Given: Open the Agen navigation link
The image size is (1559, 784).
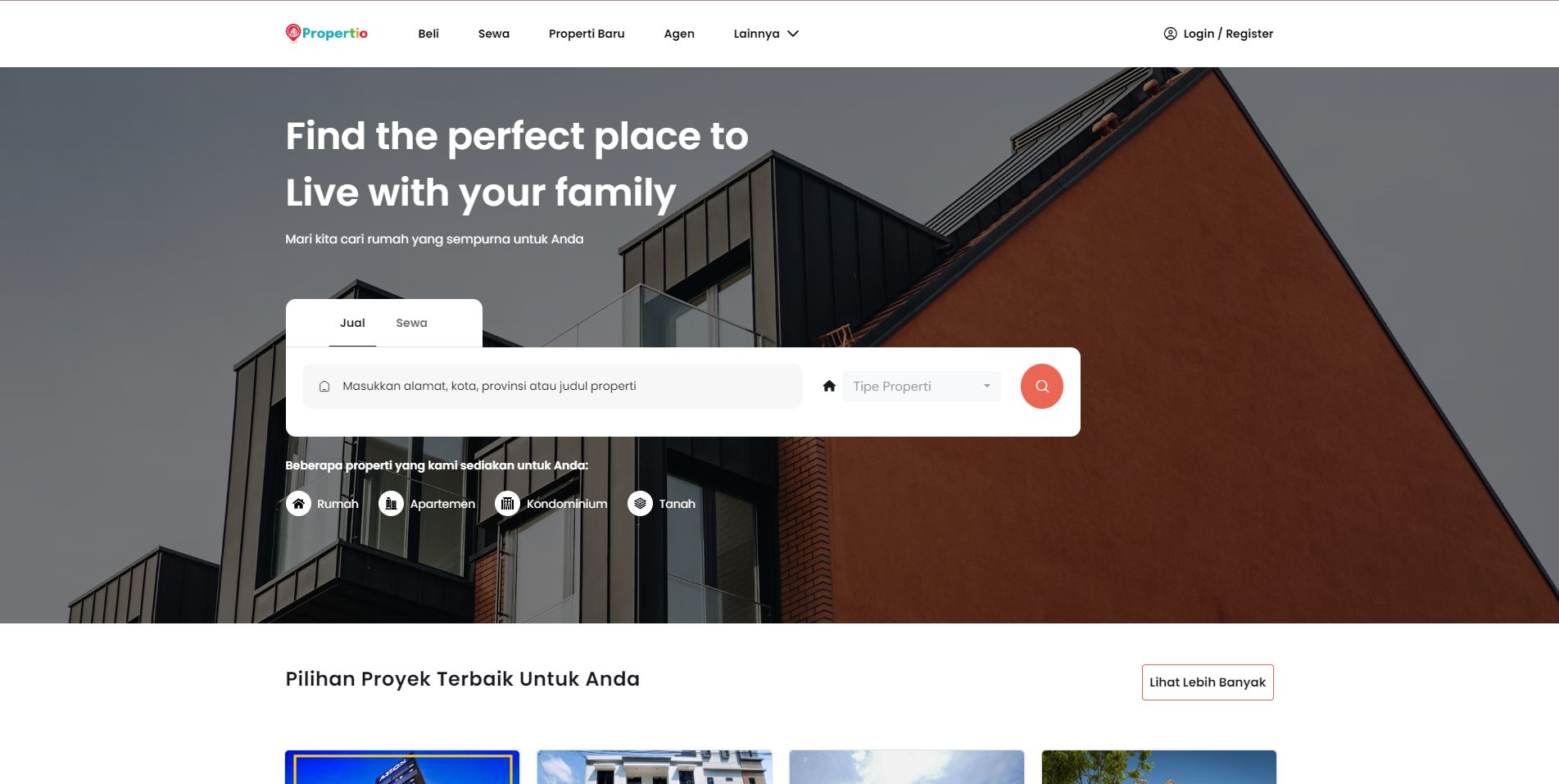Looking at the screenshot, I should tap(679, 34).
